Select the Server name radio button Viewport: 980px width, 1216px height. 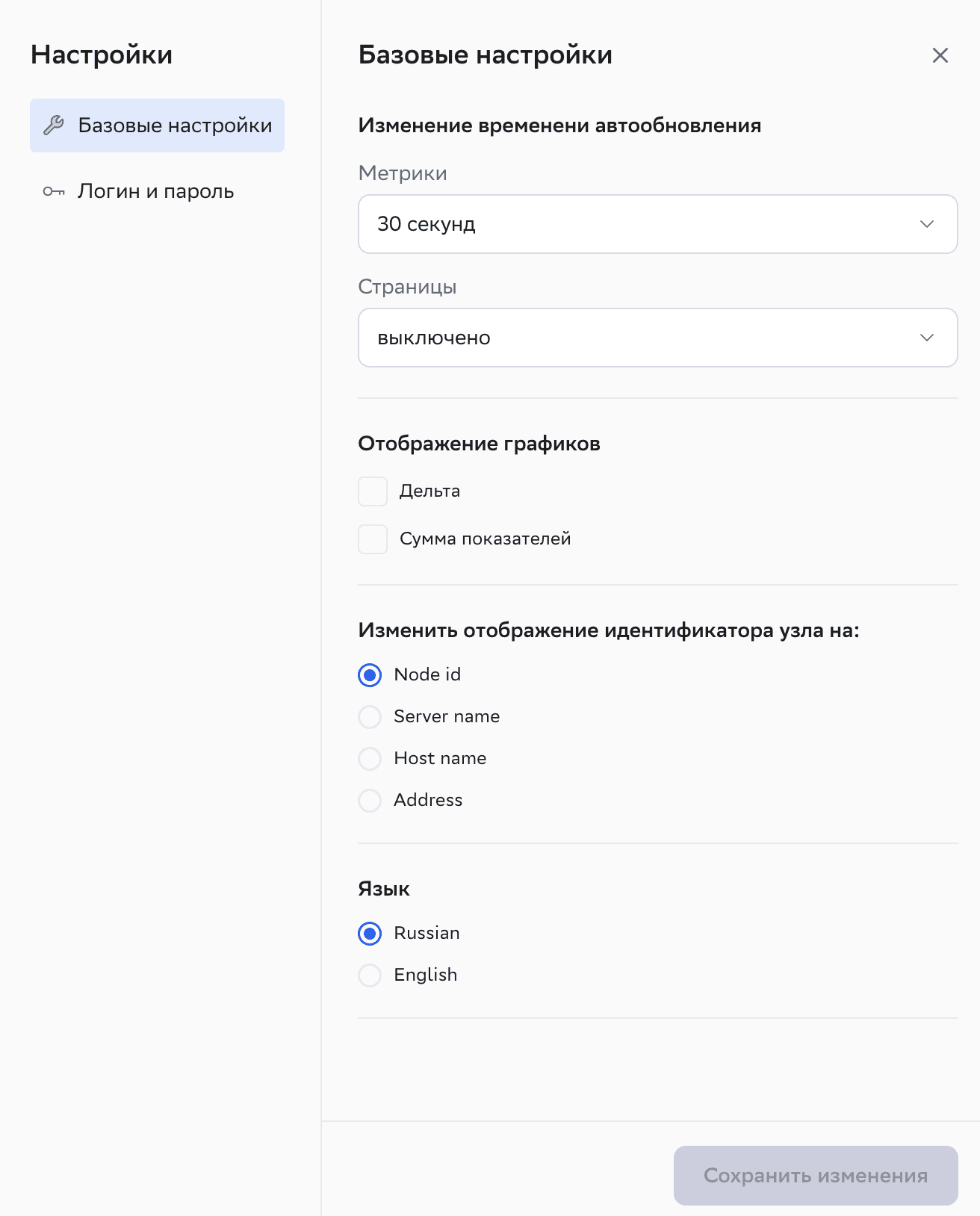click(369, 716)
